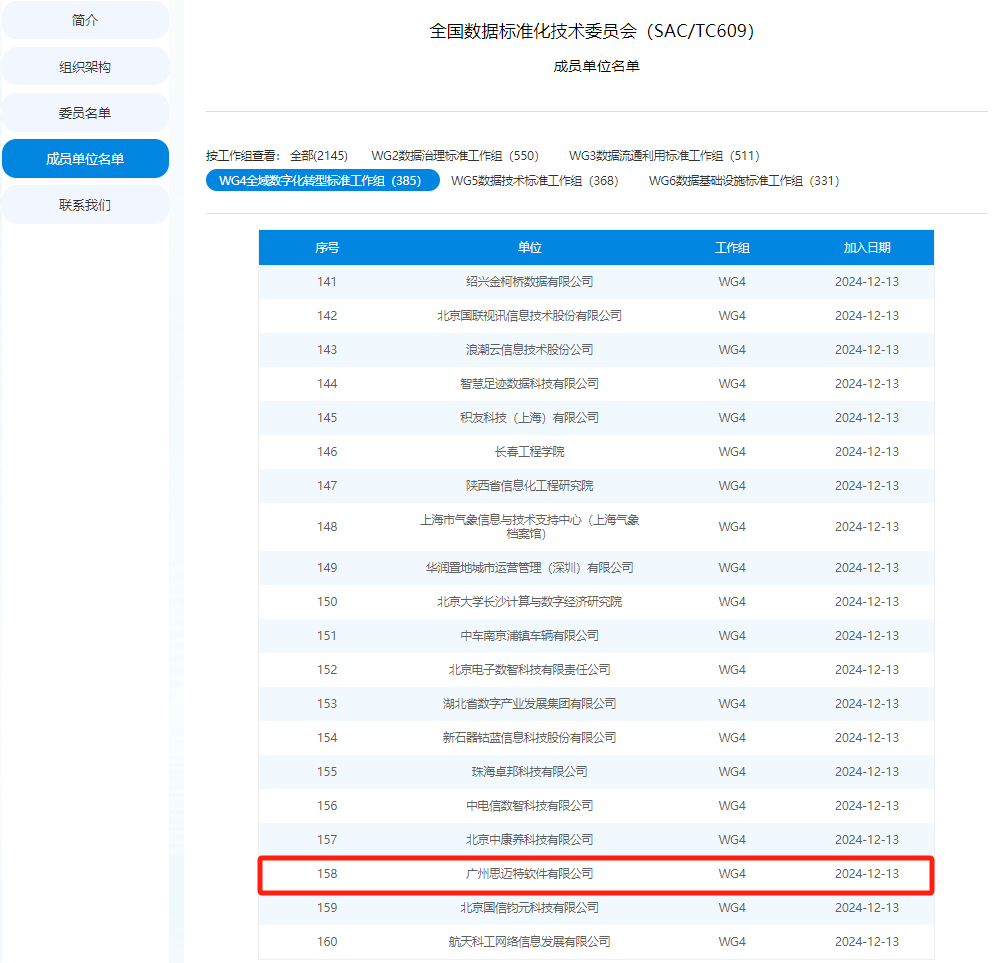Click 智慧足迹数据科技有限公司 row text

[530, 384]
